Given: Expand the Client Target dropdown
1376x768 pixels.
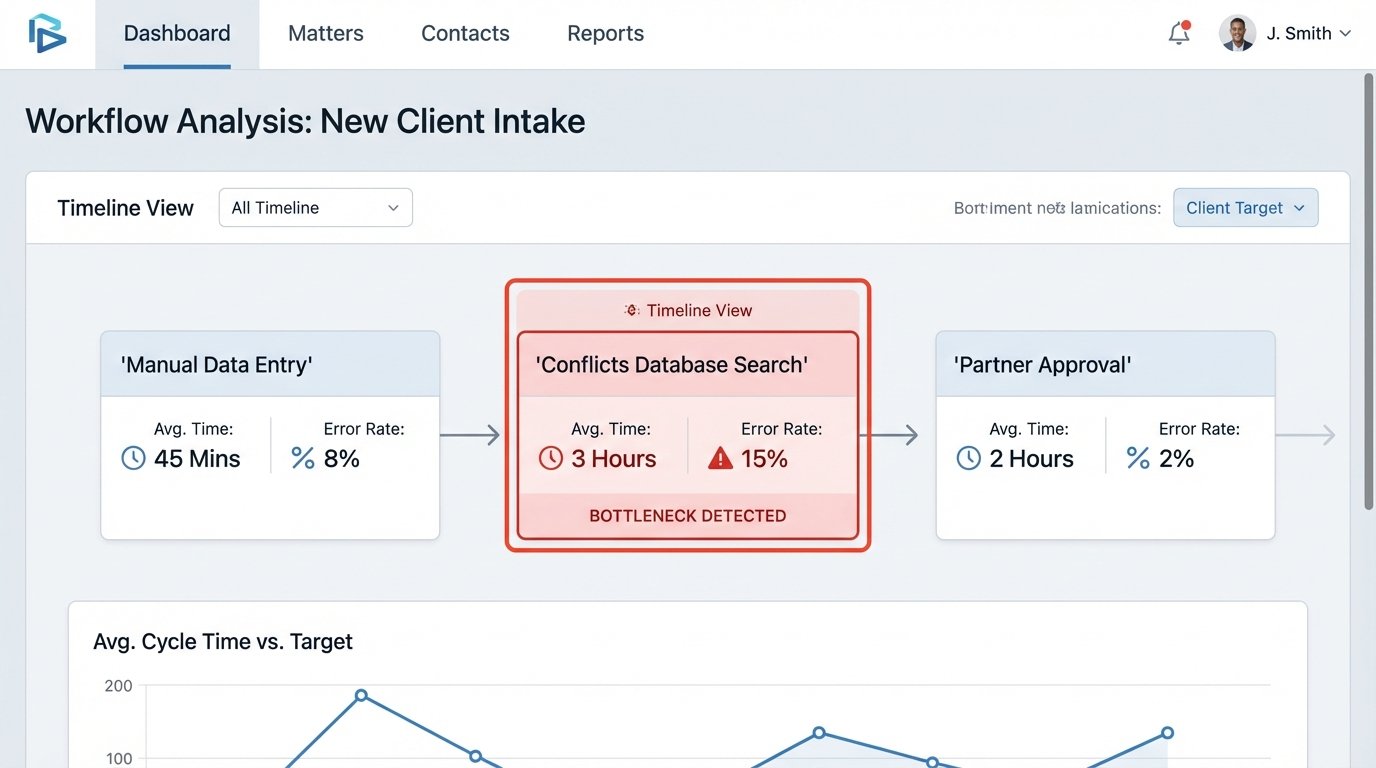Looking at the screenshot, I should click(x=1245, y=208).
